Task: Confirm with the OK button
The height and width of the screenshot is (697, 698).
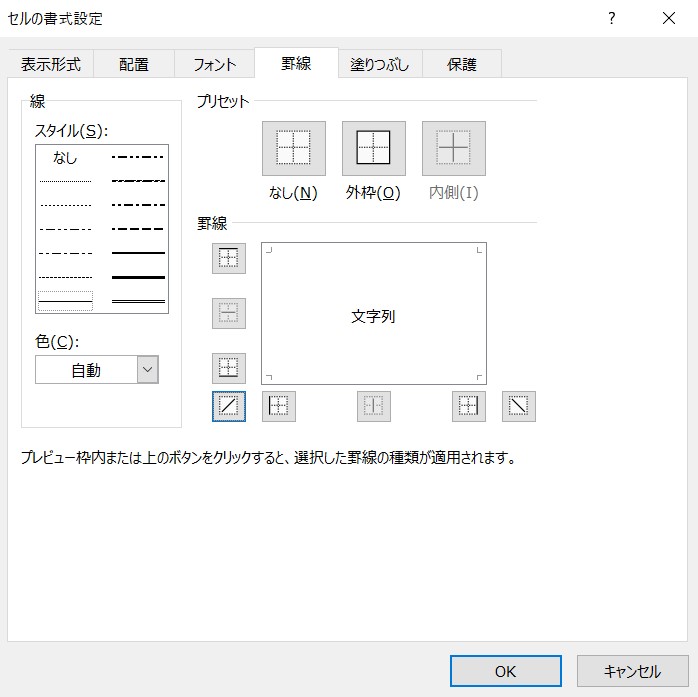Action: pos(506,671)
